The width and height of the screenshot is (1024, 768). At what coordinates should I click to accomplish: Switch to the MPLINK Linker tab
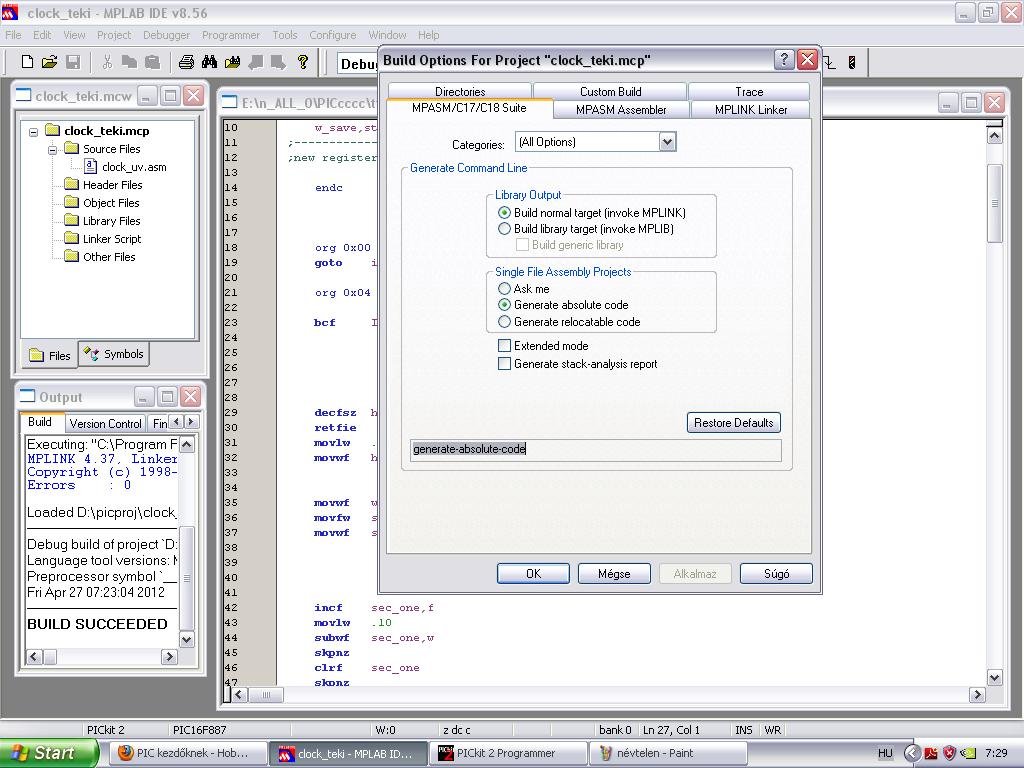click(750, 110)
